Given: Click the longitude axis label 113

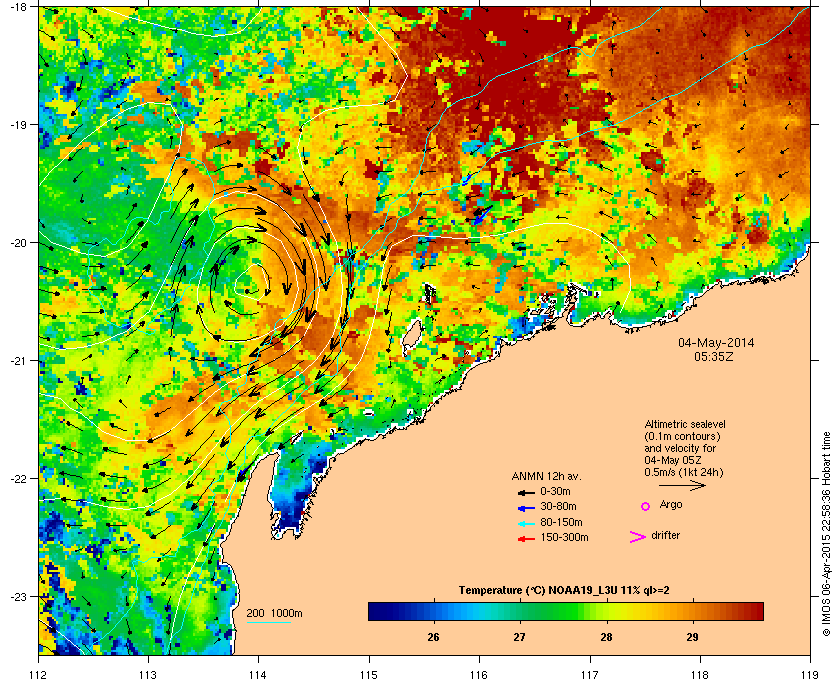Looking at the screenshot, I should [x=148, y=675].
